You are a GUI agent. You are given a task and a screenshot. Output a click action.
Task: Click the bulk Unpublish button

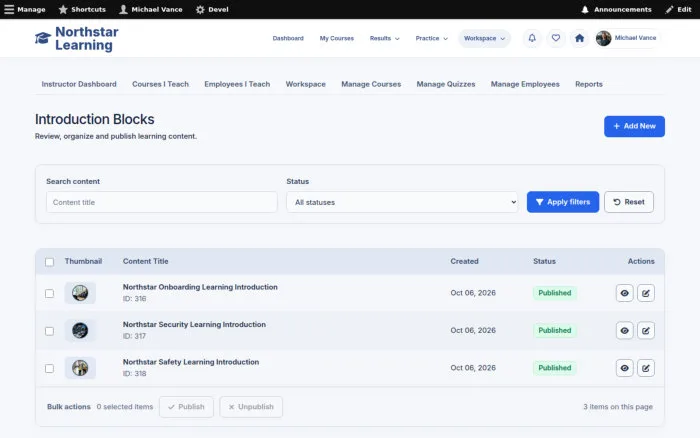251,407
